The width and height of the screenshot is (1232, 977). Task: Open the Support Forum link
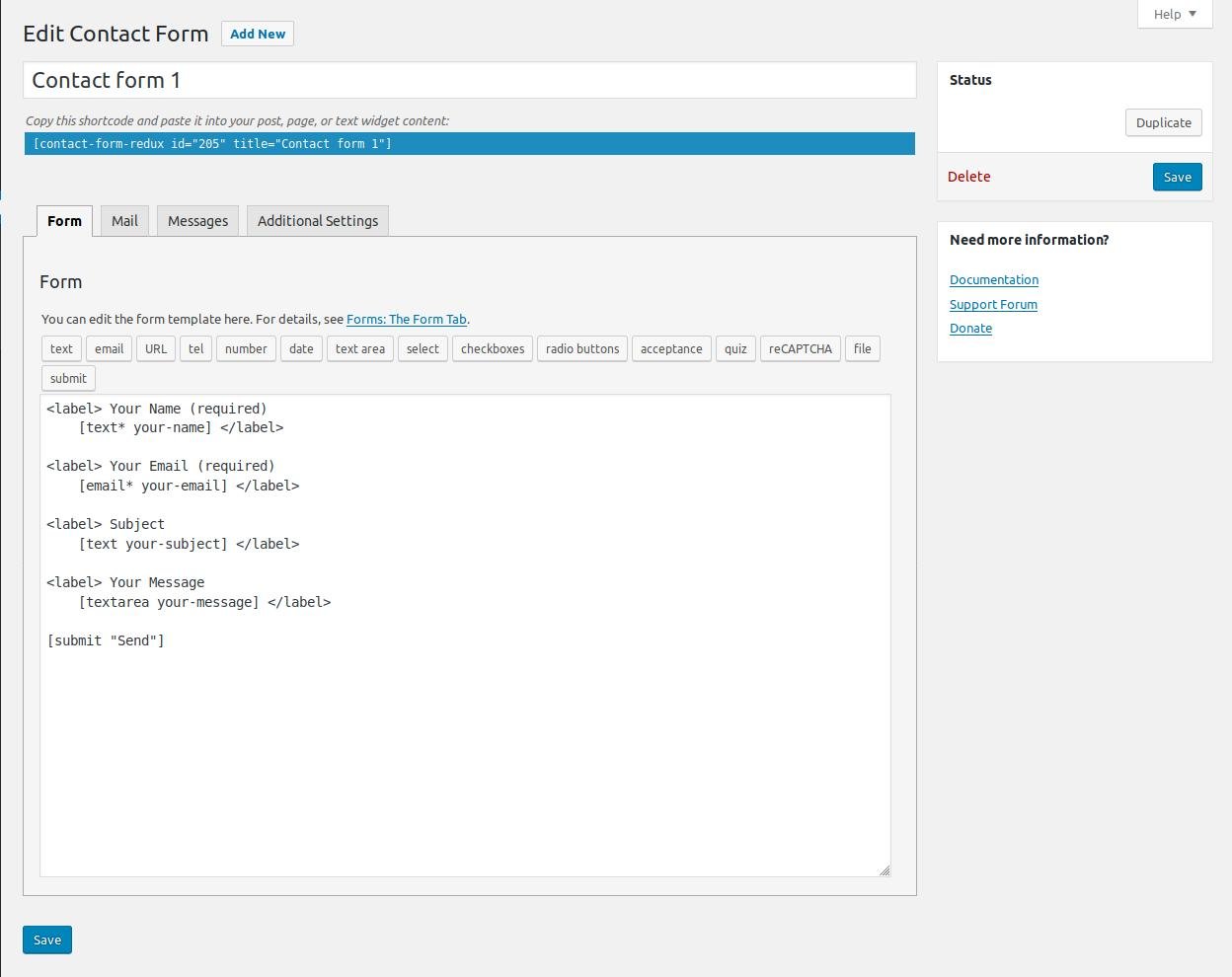click(993, 305)
